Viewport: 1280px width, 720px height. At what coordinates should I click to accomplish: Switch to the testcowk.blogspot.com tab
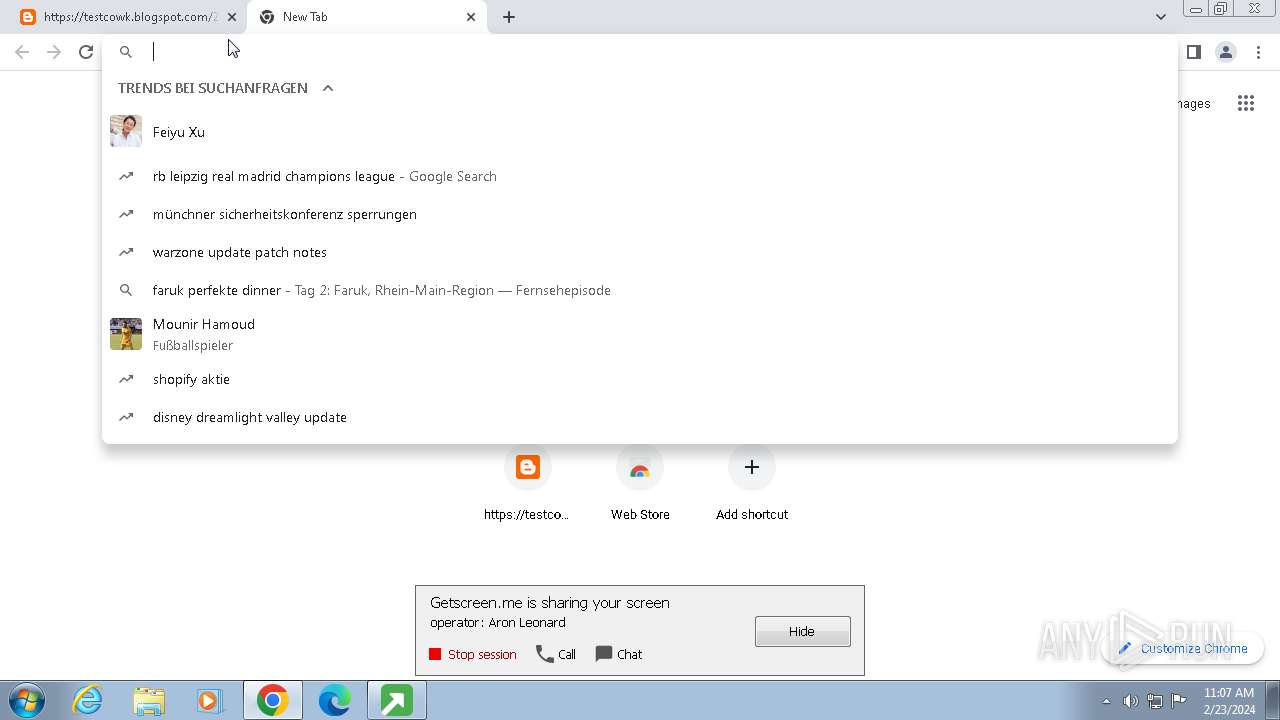point(125,17)
